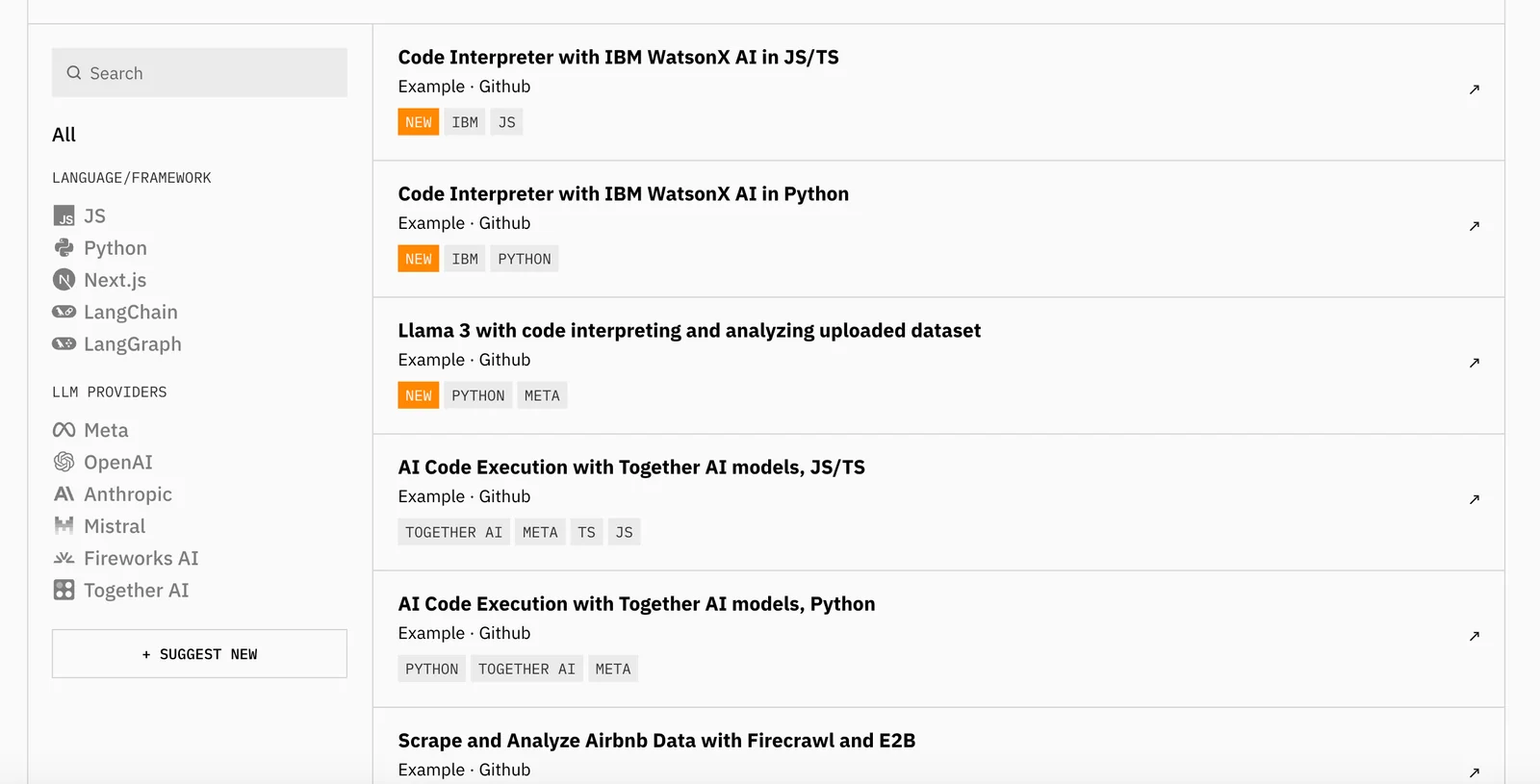
Task: Click the JS language filter icon
Action: coord(64,216)
